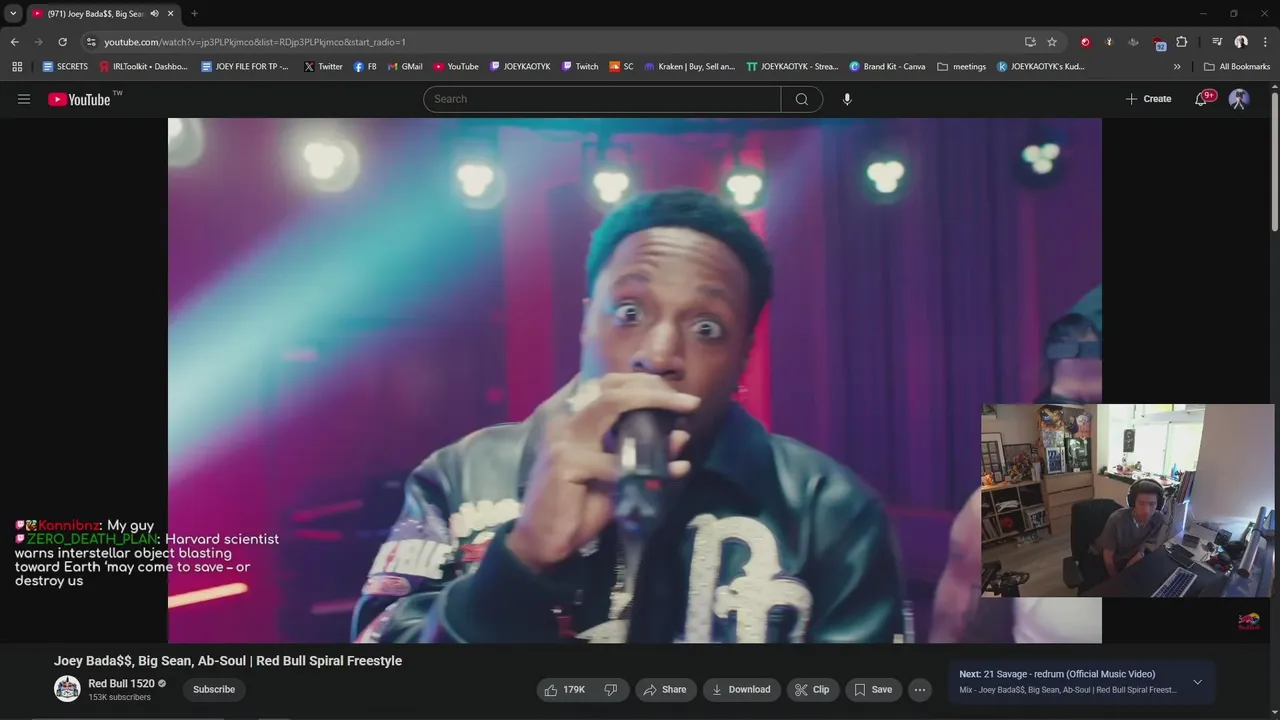This screenshot has height=720, width=1280.
Task: Open the Kraken Buy, Sell bookmark
Action: pos(689,67)
